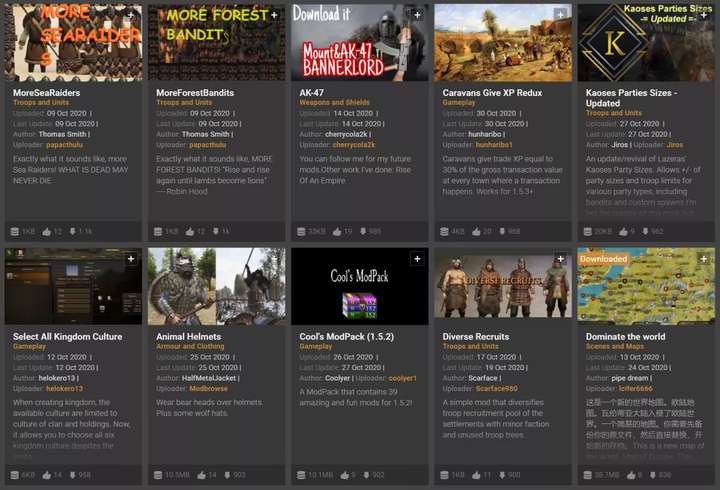
Task: Click file size disk icon on Kaoses Parties Sizes
Action: [x=588, y=231]
